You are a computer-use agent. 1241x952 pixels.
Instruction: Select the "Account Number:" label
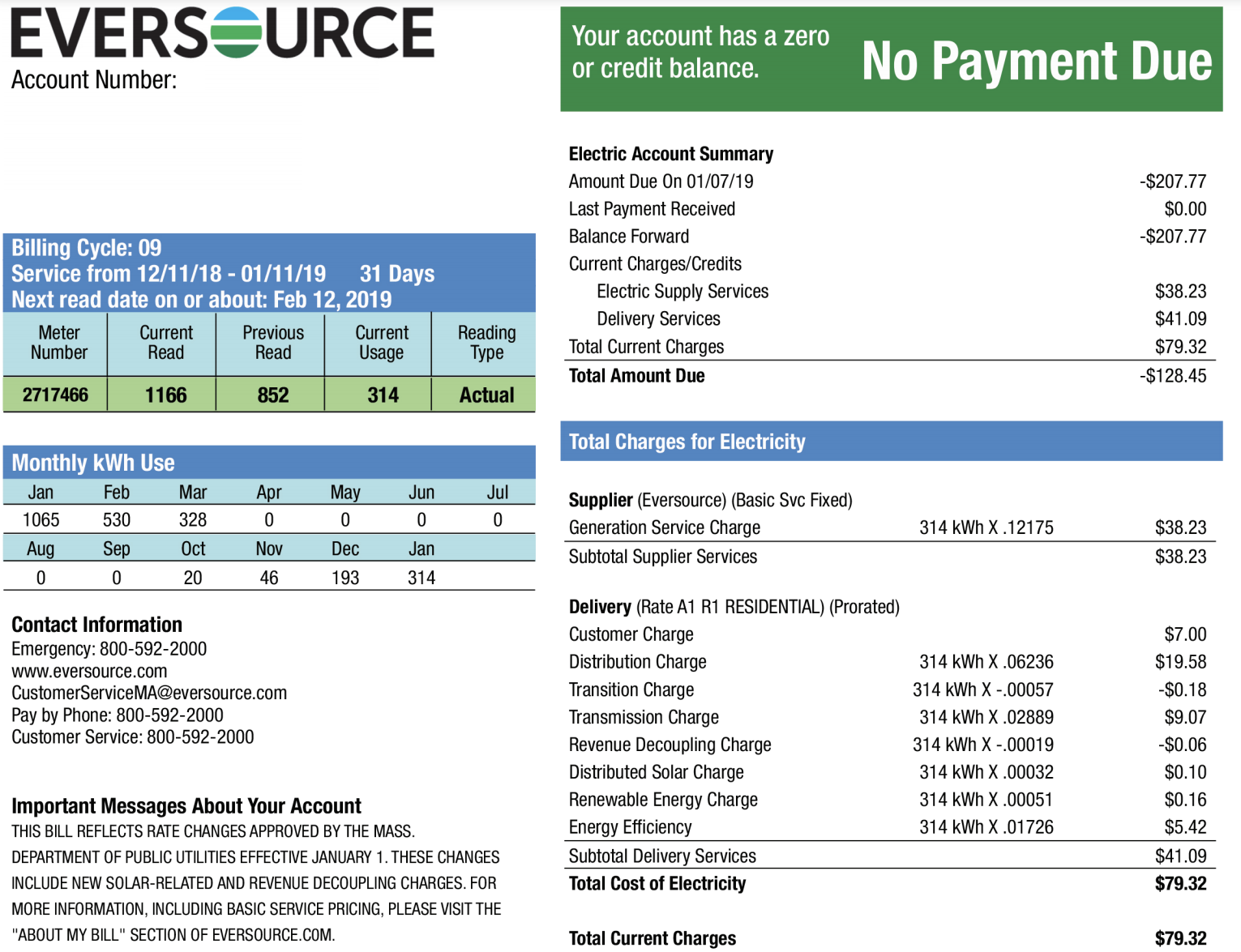tap(94, 80)
